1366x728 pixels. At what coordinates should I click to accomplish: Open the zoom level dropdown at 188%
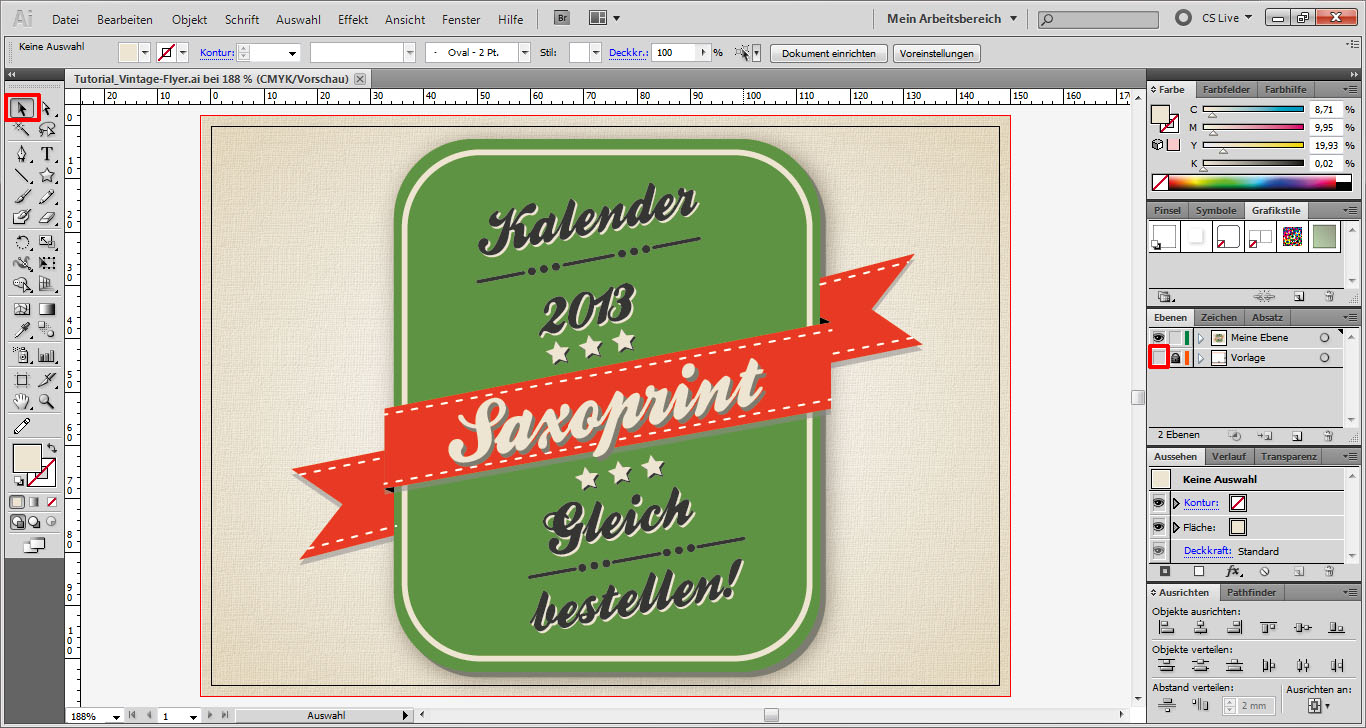pos(116,716)
